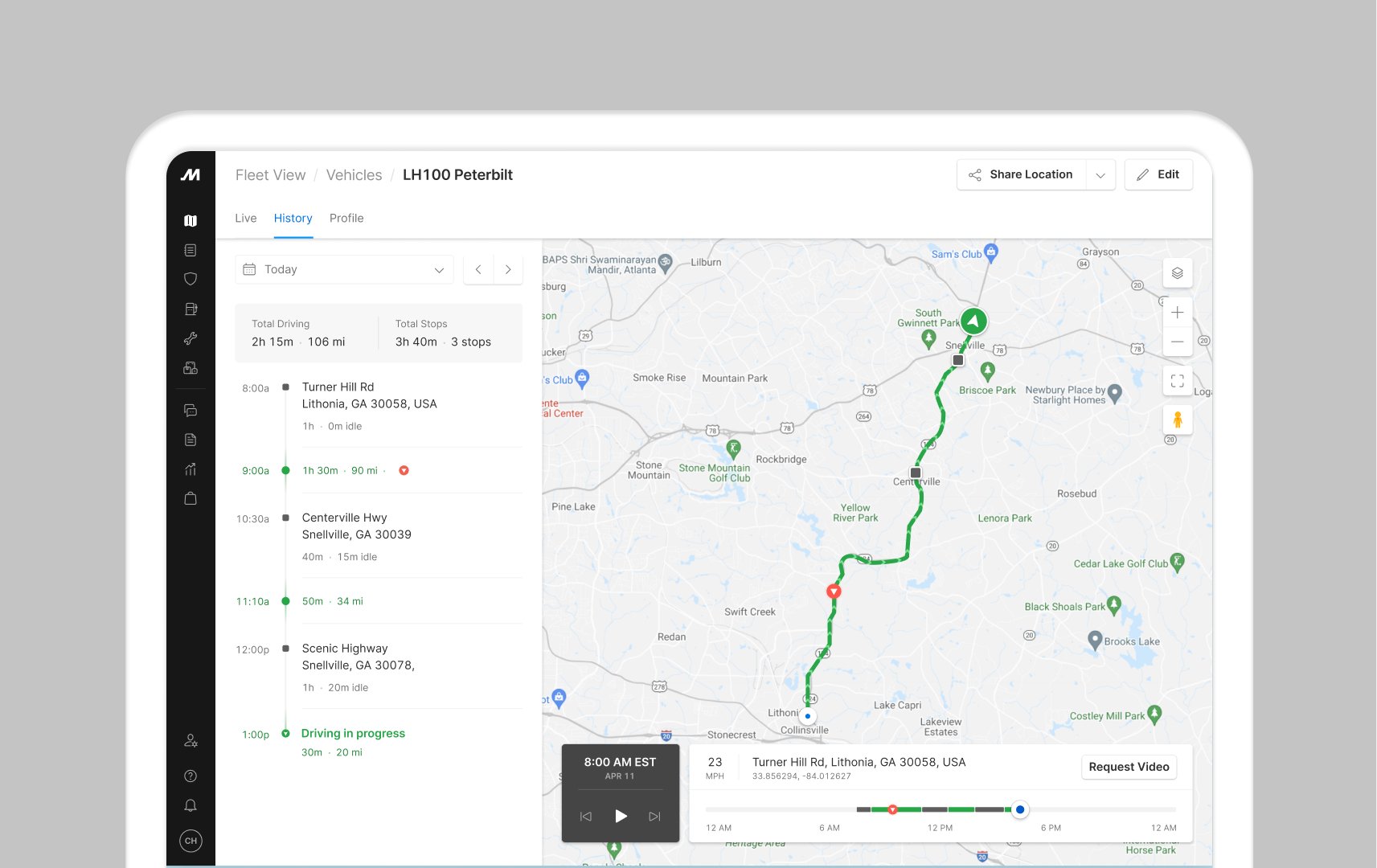Zoom in on the map
The width and height of the screenshot is (1377, 868).
(1177, 313)
